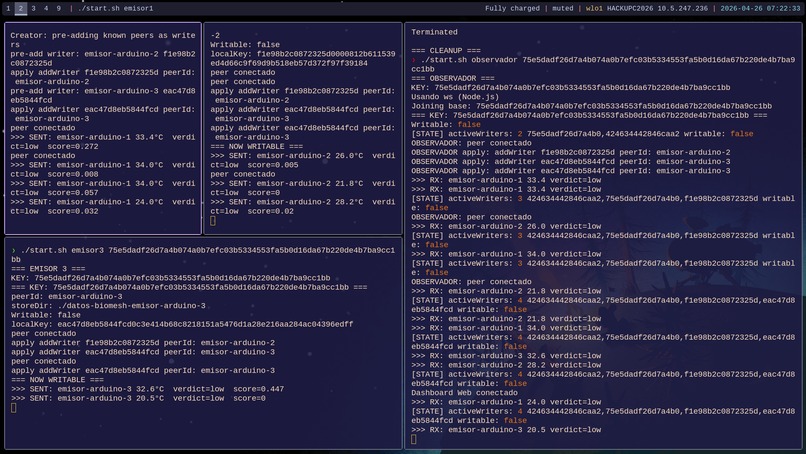Go to workspace 3
Screen dimensions: 806x454
(33, 8)
